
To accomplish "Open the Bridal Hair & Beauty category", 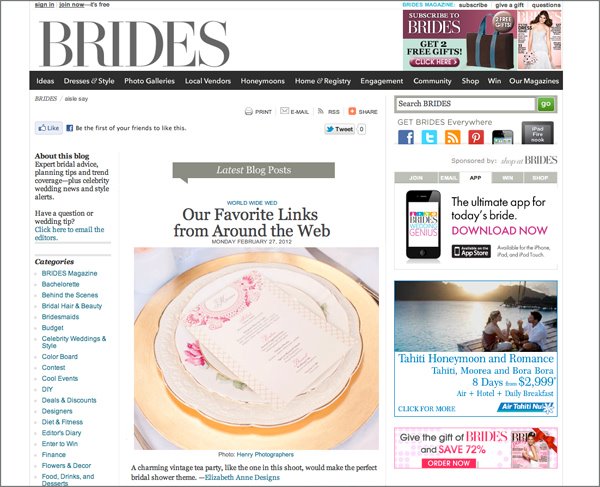I will [x=72, y=306].
